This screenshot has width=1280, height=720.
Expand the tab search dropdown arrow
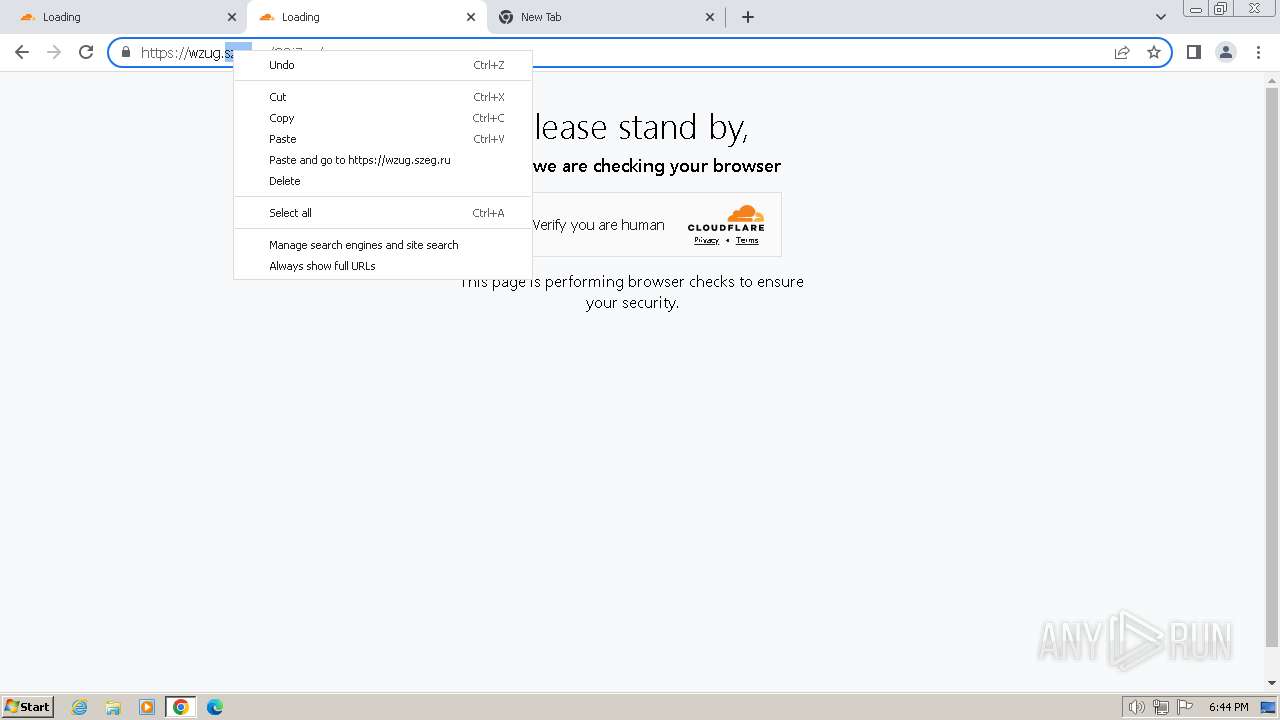pos(1161,17)
